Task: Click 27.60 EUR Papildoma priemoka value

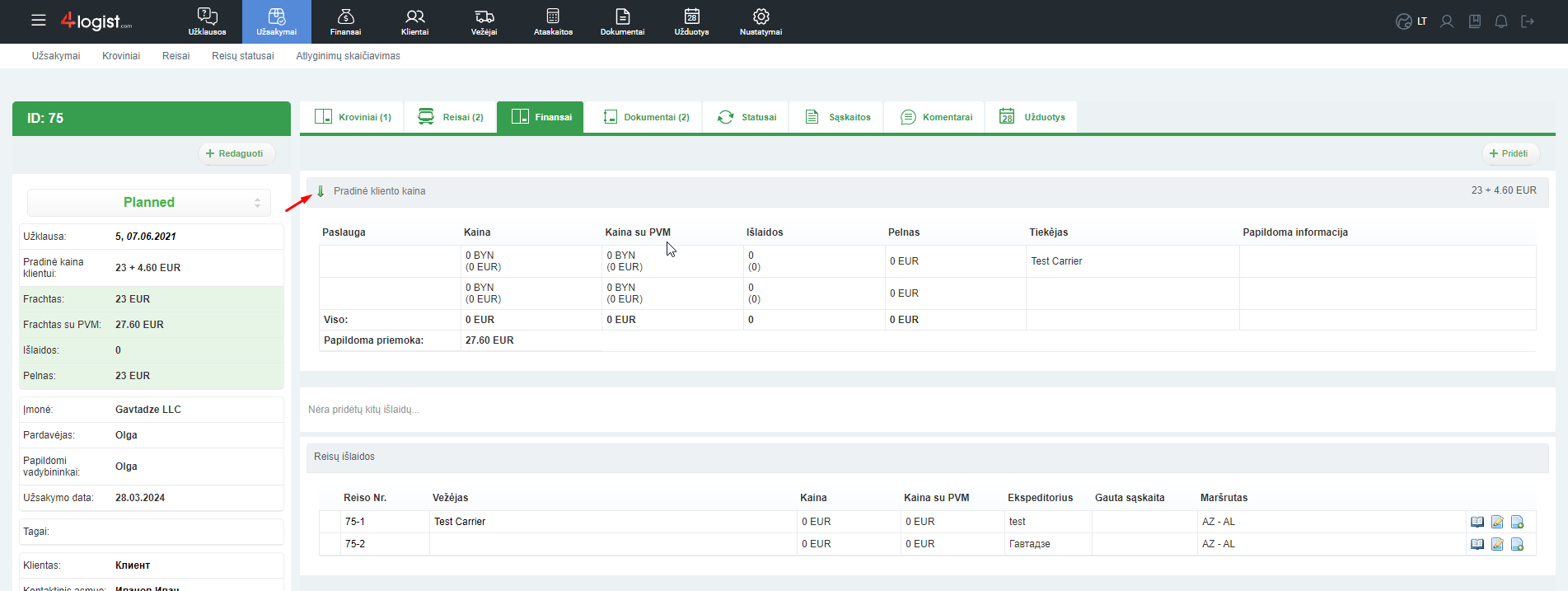Action: 489,340
